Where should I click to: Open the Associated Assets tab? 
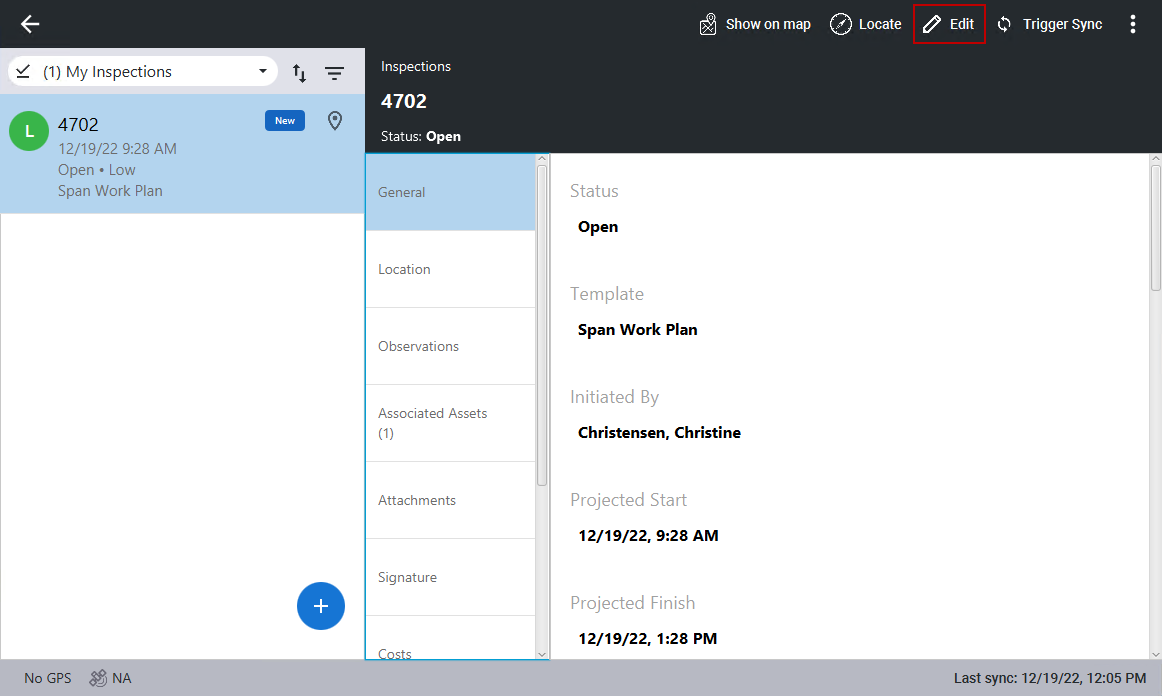click(x=450, y=423)
